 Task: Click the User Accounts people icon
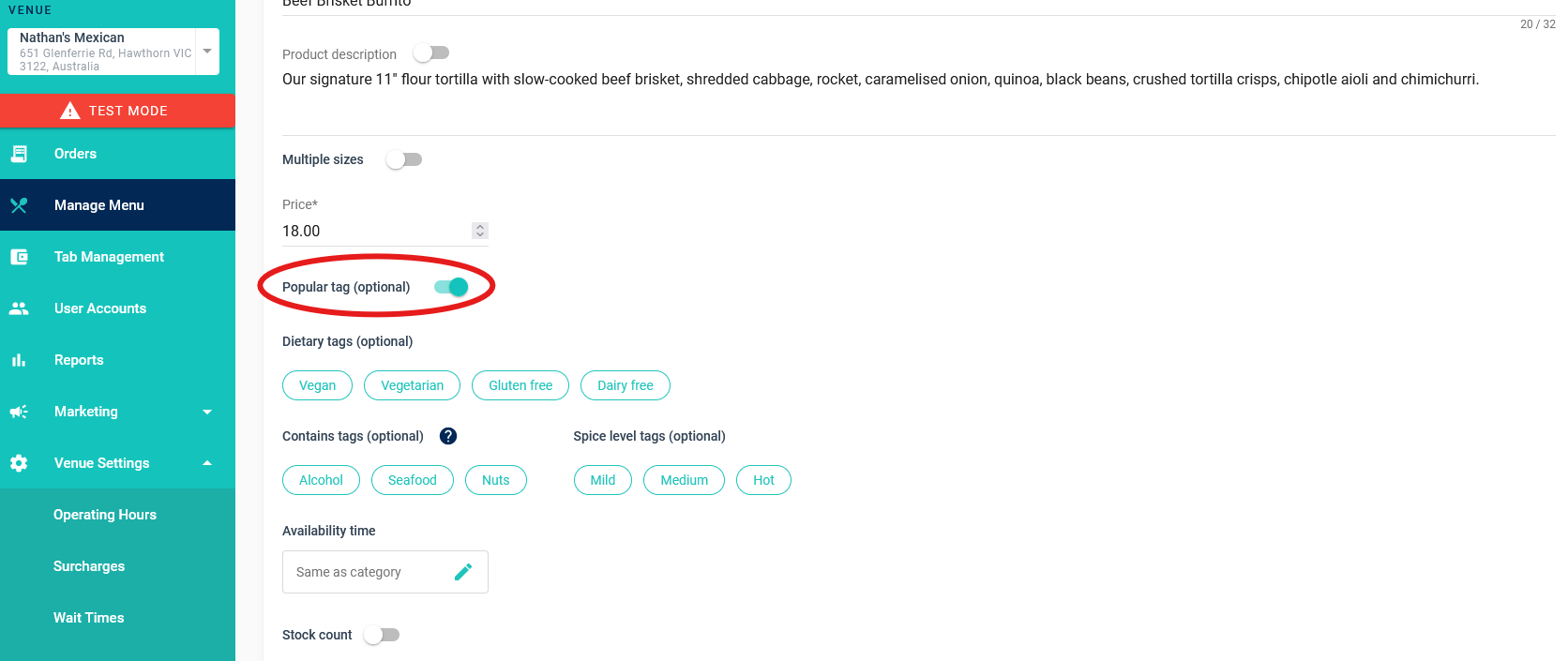click(x=19, y=308)
